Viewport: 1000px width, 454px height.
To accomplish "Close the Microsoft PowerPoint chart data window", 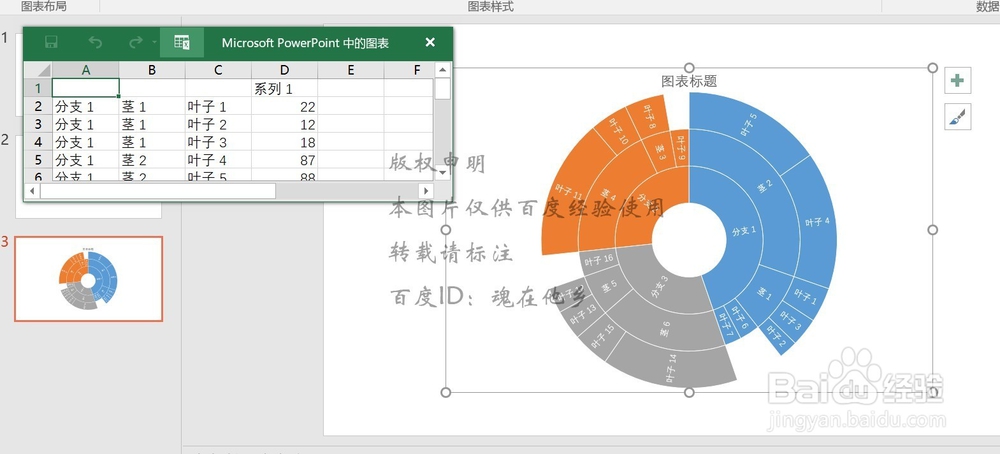I will click(430, 42).
